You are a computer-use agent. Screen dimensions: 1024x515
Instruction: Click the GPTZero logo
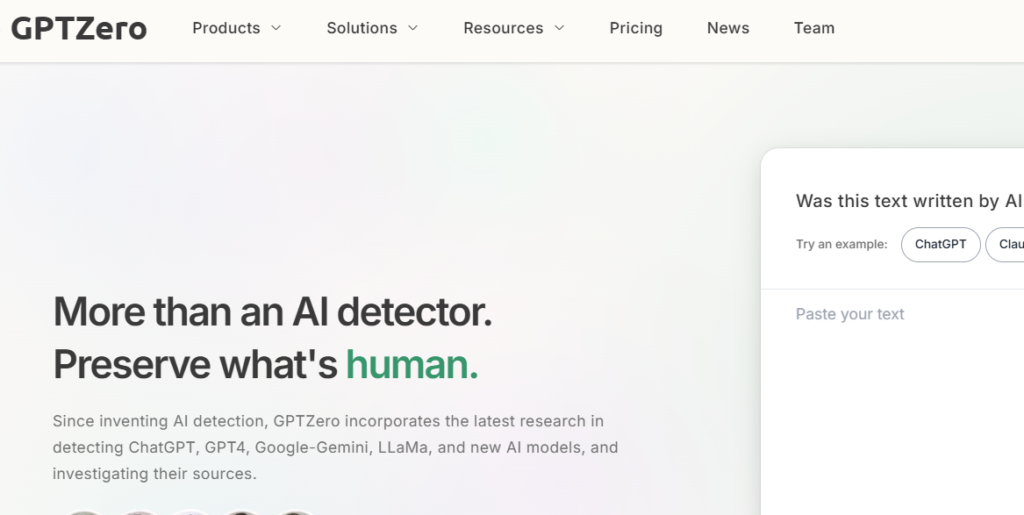coord(79,28)
